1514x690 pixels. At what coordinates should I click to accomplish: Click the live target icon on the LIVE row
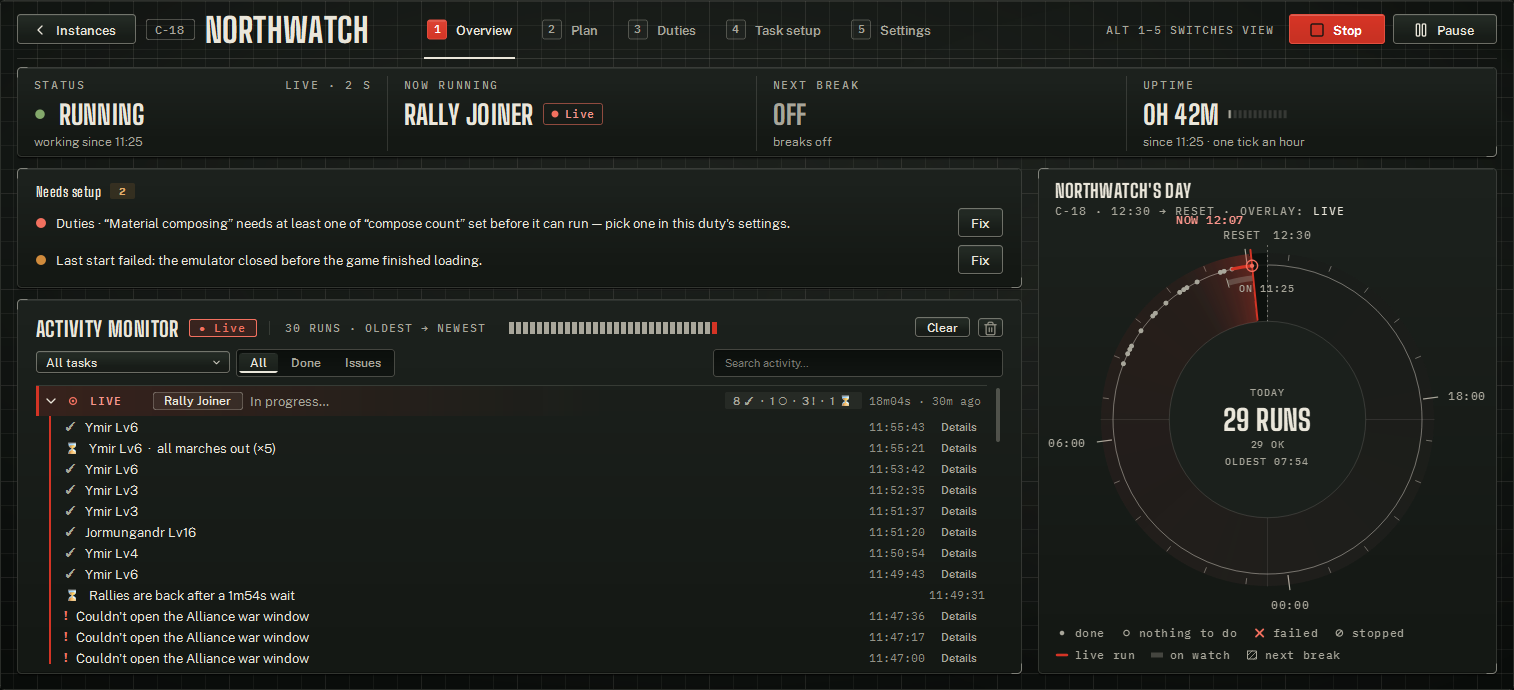tap(73, 401)
